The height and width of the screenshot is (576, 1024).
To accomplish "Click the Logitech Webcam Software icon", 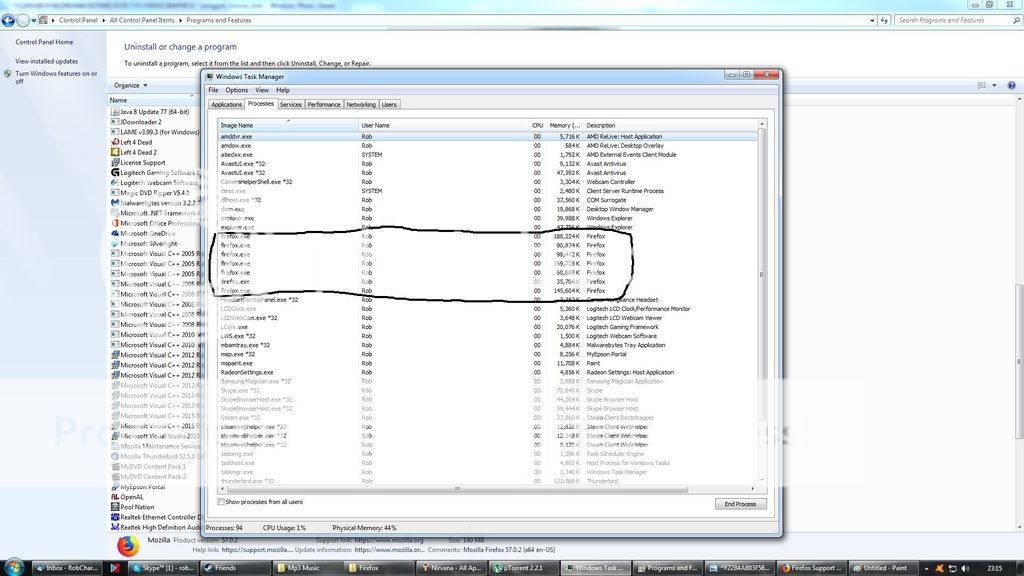I will pos(115,183).
